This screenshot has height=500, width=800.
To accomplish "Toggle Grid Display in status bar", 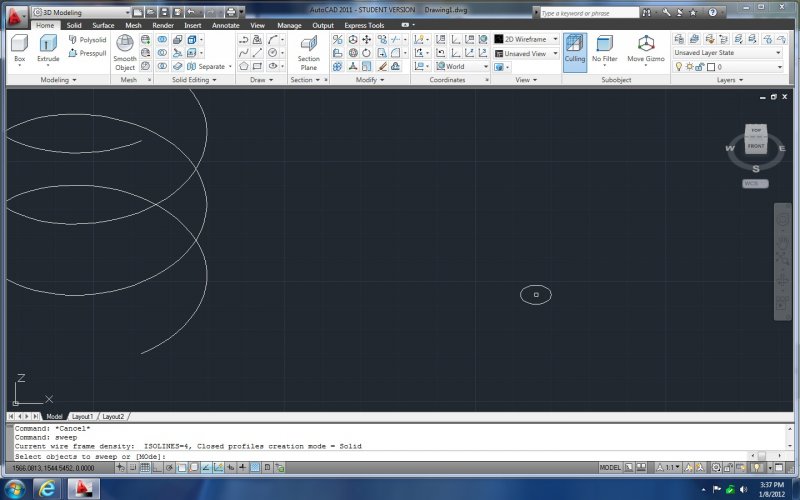I will click(145, 467).
